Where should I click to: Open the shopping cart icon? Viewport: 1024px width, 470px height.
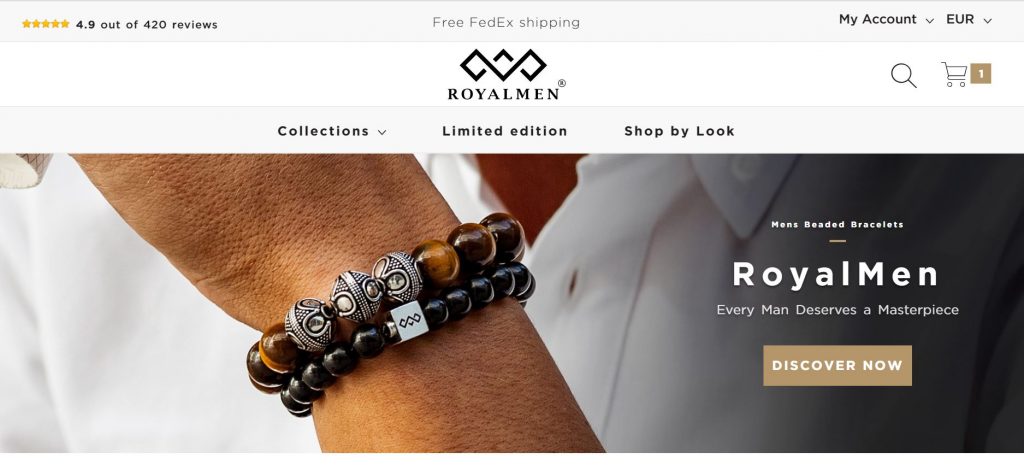pyautogui.click(x=954, y=74)
